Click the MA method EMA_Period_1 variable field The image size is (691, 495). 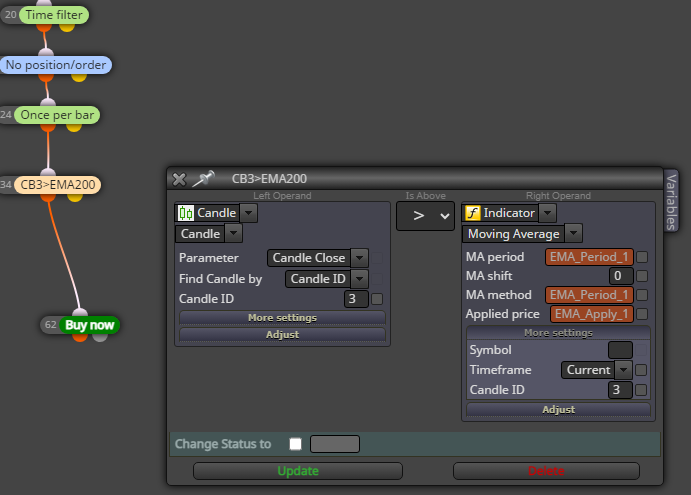(x=589, y=295)
